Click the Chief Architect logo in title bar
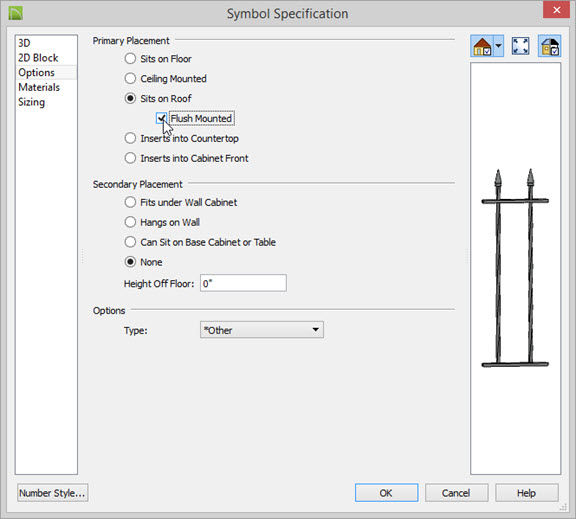This screenshot has width=576, height=519. (x=15, y=13)
